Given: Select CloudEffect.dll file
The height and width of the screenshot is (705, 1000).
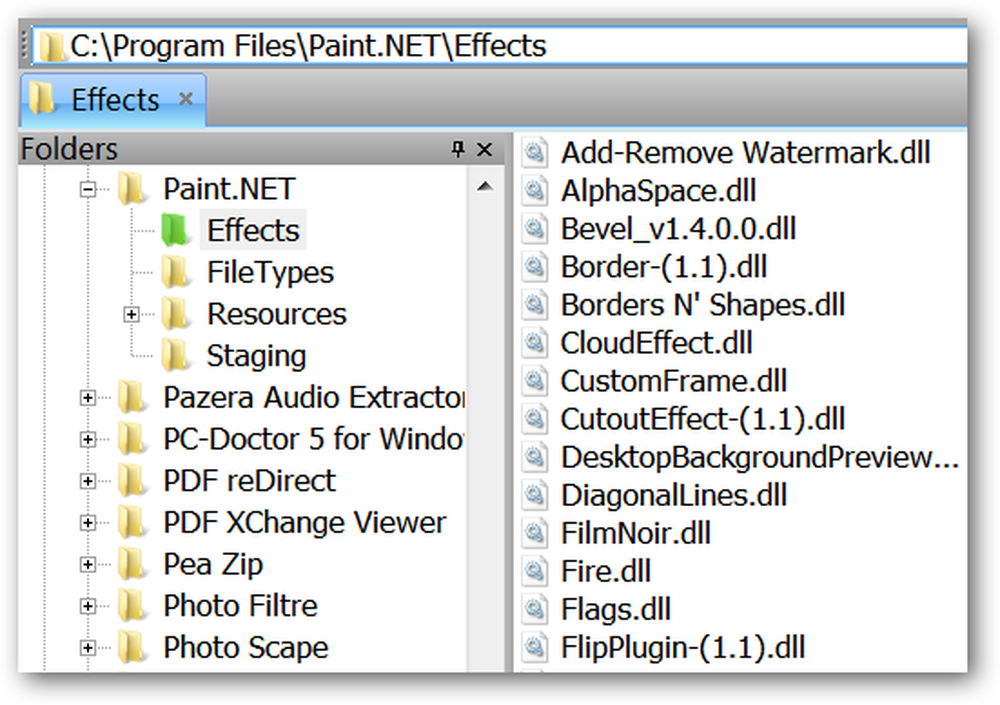Looking at the screenshot, I should [x=656, y=343].
